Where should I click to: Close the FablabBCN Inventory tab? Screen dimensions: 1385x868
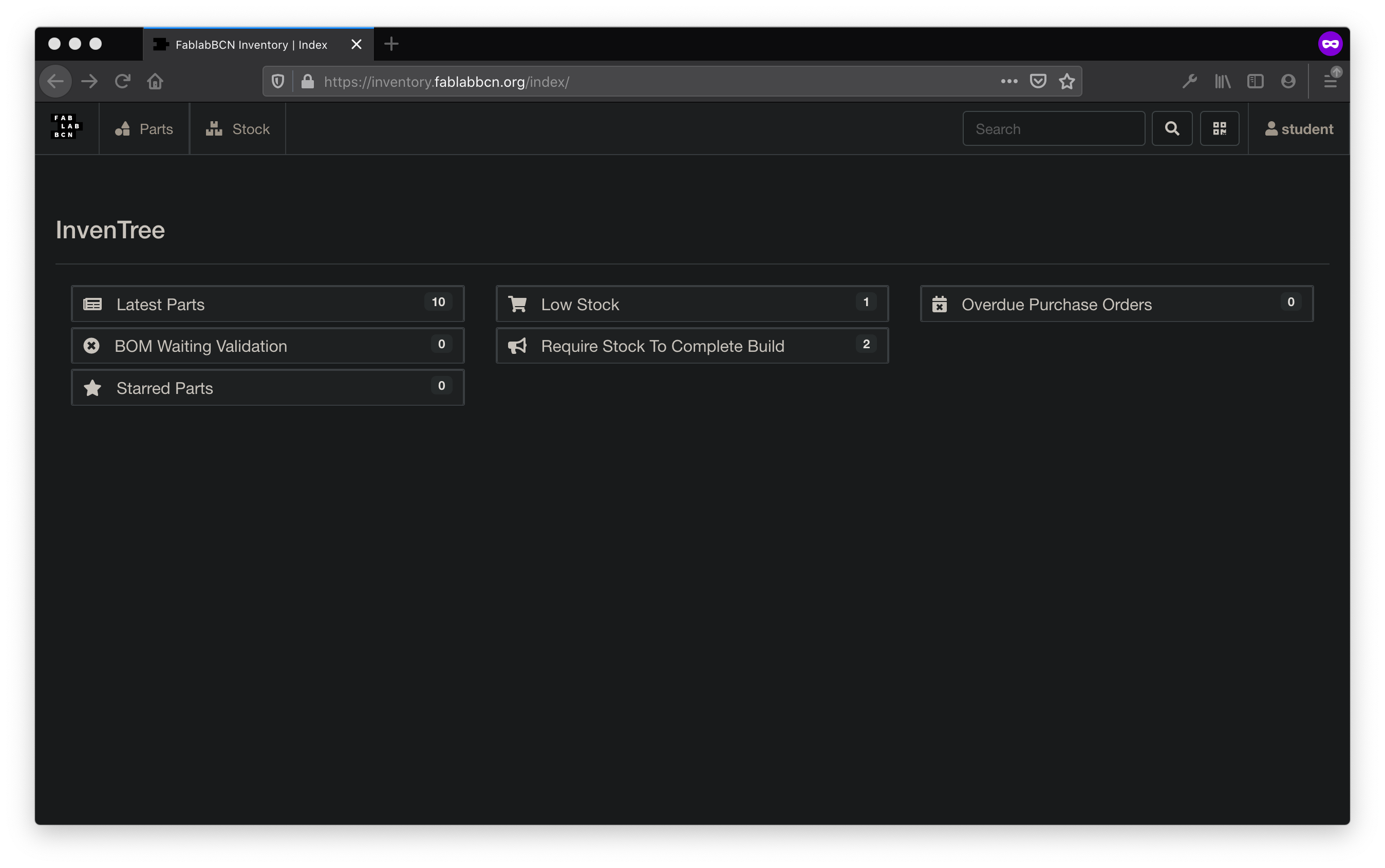click(357, 44)
